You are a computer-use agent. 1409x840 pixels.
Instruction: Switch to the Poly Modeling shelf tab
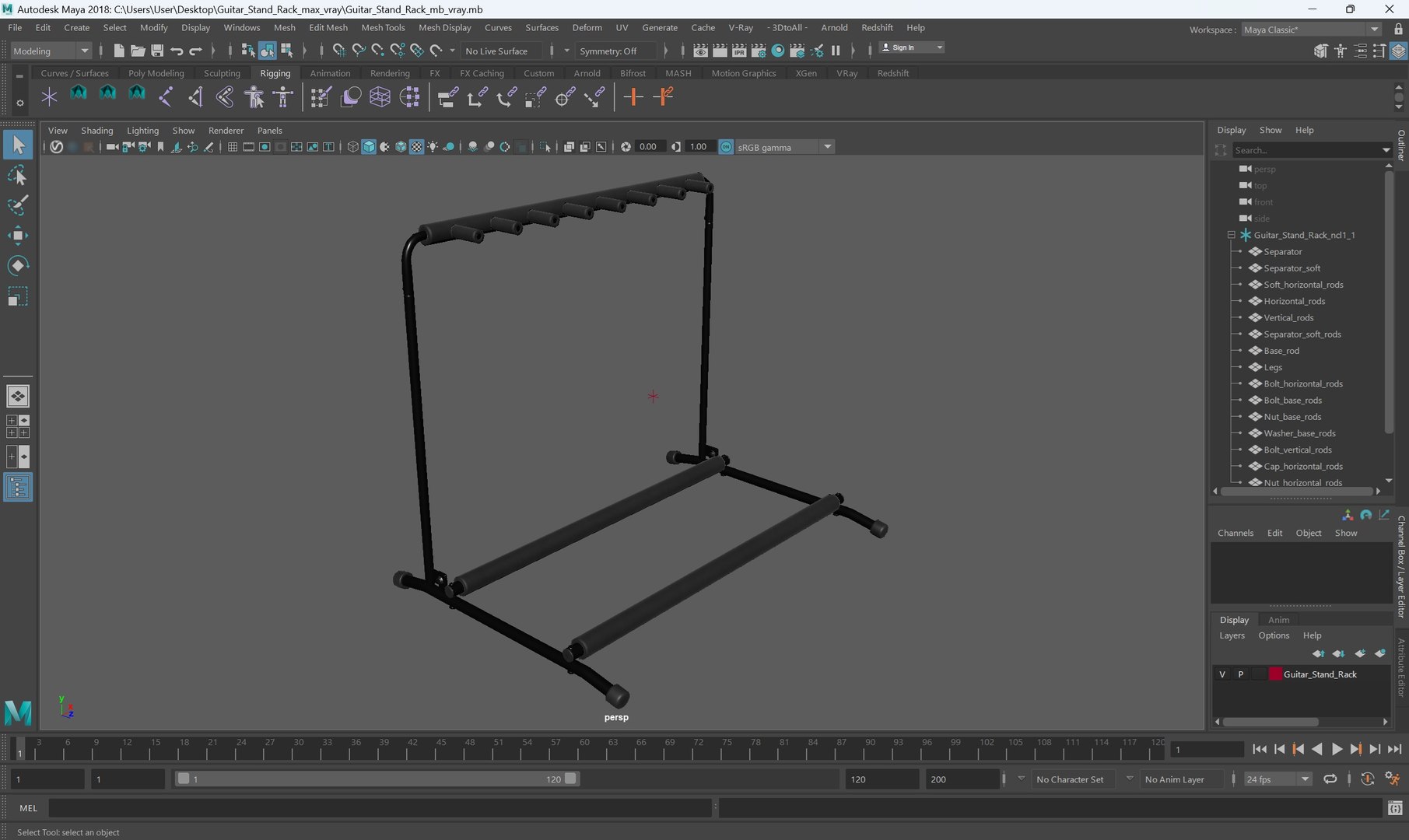click(156, 73)
